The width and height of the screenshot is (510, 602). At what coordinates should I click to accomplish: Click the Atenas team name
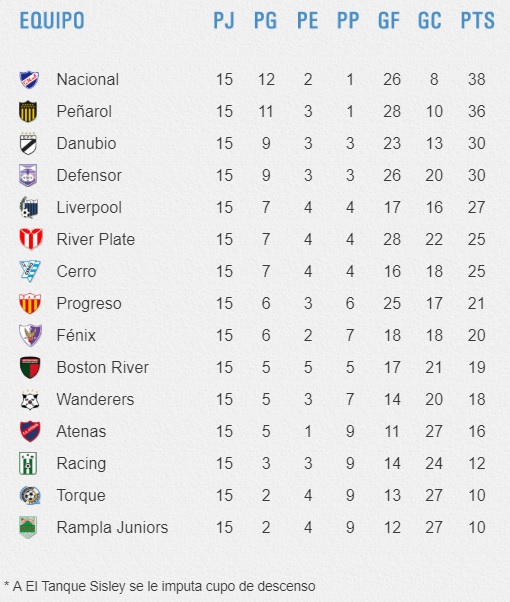tap(81, 431)
